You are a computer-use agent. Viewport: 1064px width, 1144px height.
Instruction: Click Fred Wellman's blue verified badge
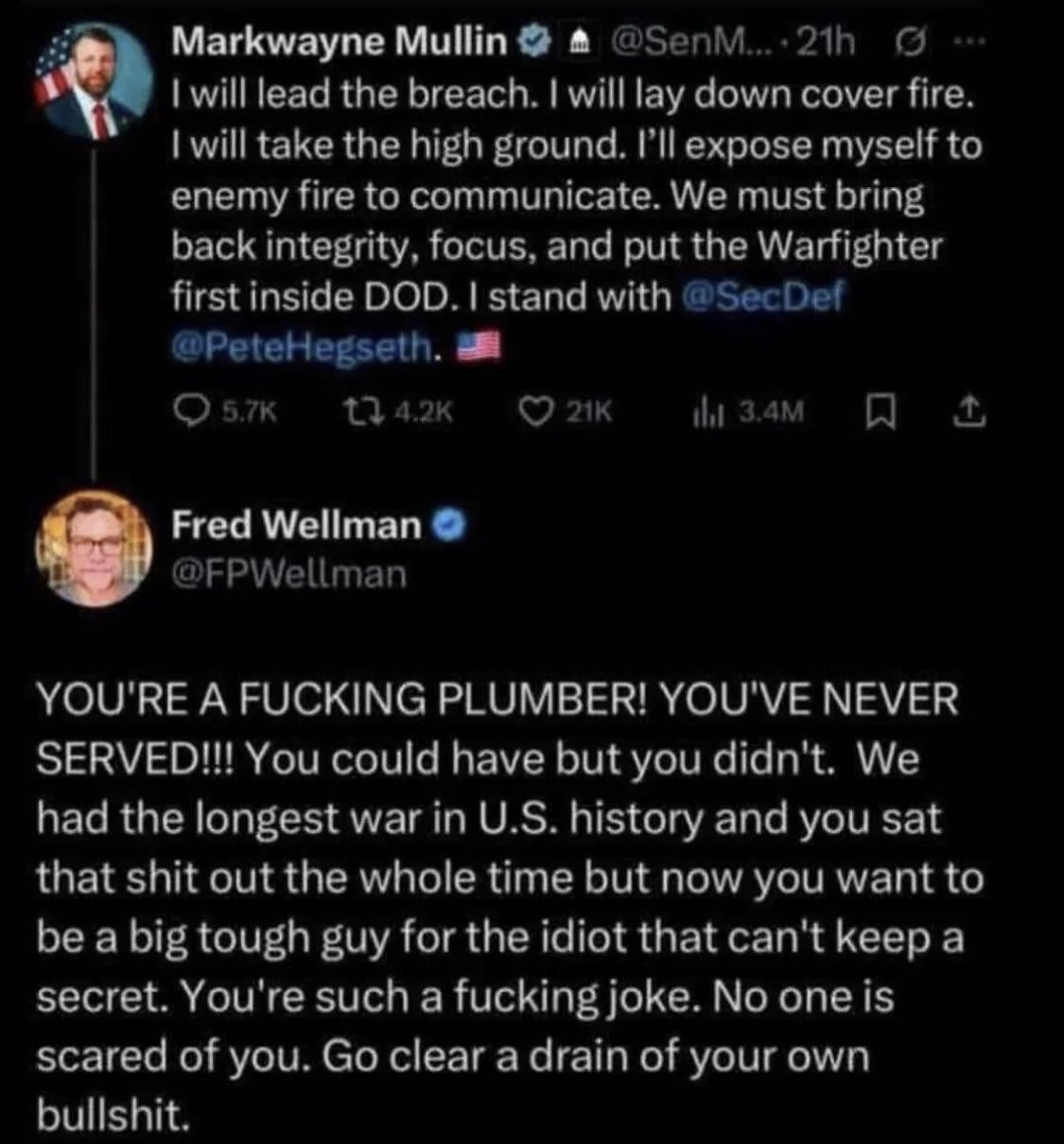point(446,525)
